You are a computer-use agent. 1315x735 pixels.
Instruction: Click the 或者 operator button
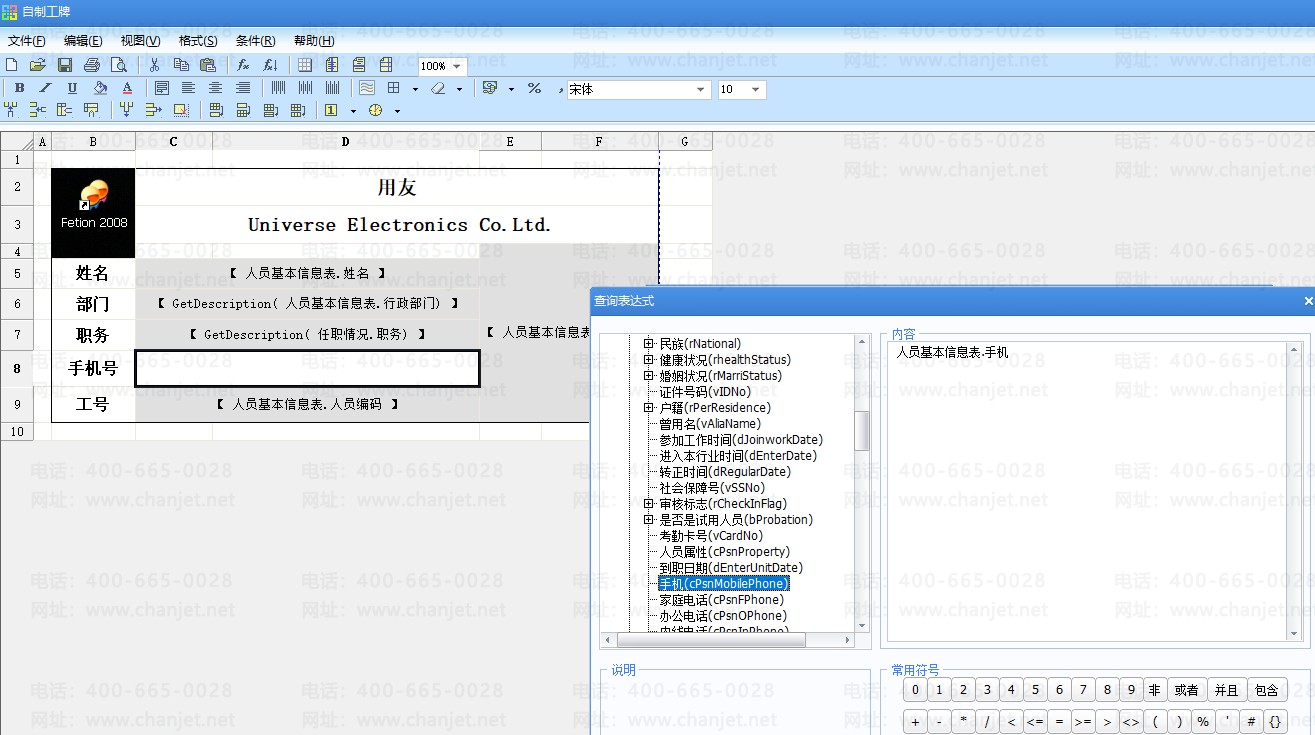(1186, 690)
